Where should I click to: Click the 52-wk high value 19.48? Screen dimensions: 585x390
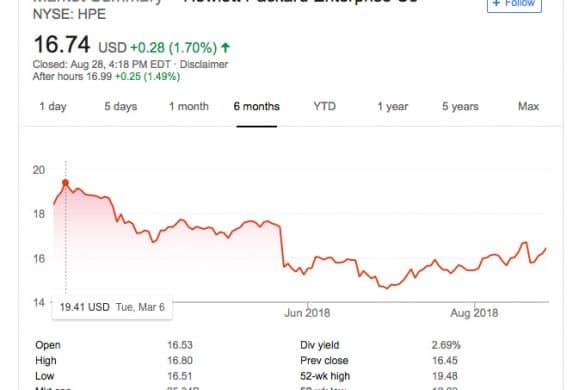coord(445,376)
